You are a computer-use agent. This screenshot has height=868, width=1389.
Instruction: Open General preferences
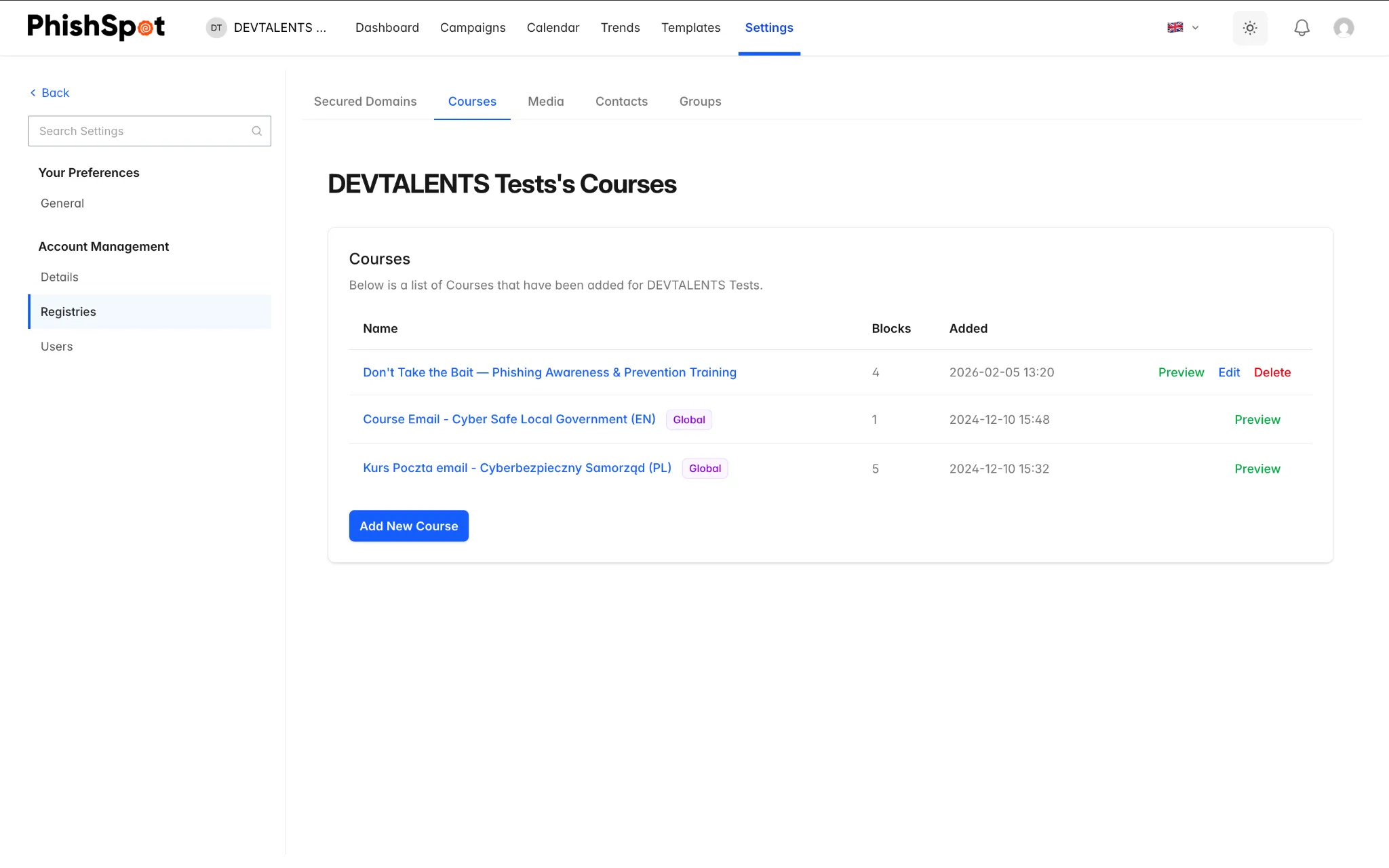62,203
